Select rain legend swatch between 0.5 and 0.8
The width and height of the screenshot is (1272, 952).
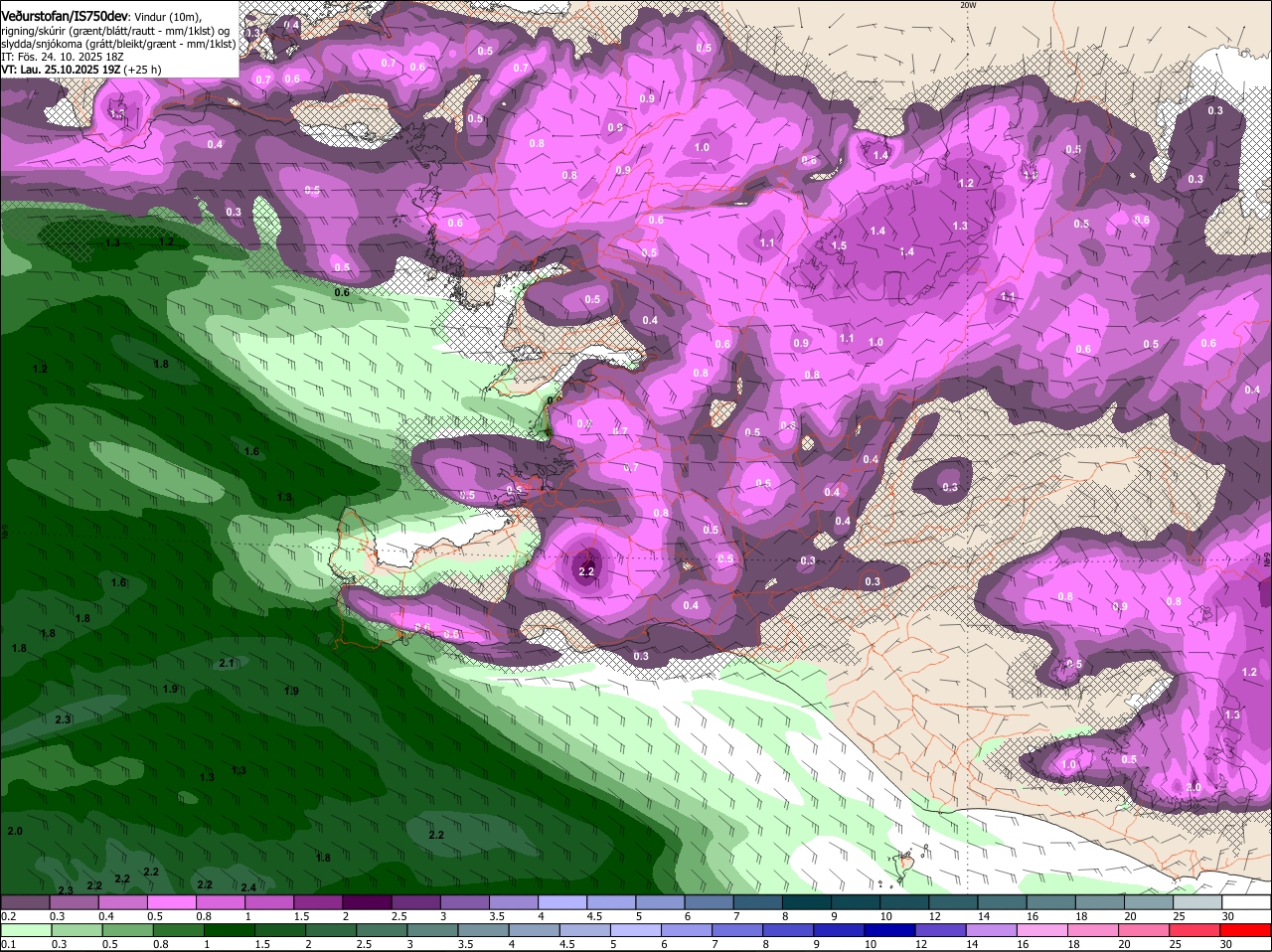pos(128,931)
